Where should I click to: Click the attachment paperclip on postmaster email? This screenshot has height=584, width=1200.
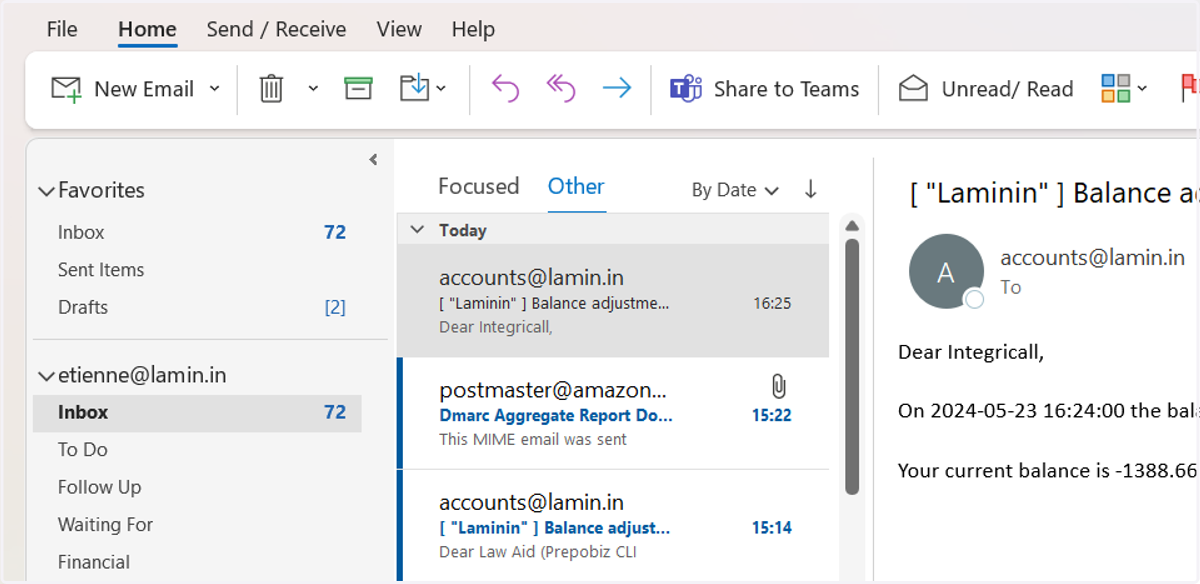pyautogui.click(x=779, y=387)
